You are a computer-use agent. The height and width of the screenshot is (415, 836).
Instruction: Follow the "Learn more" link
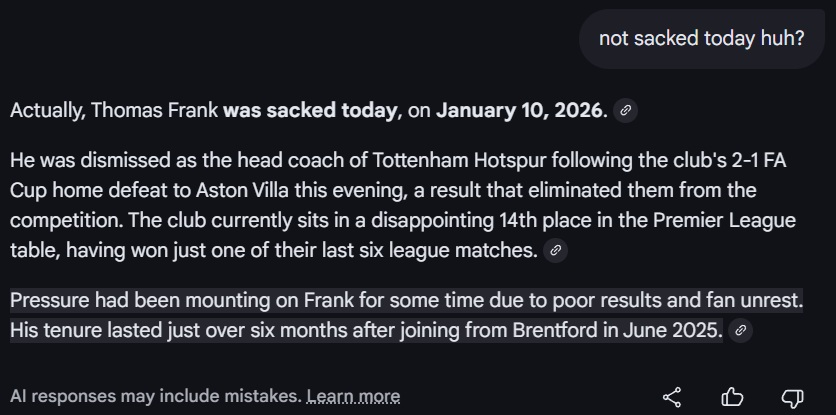pos(353,397)
